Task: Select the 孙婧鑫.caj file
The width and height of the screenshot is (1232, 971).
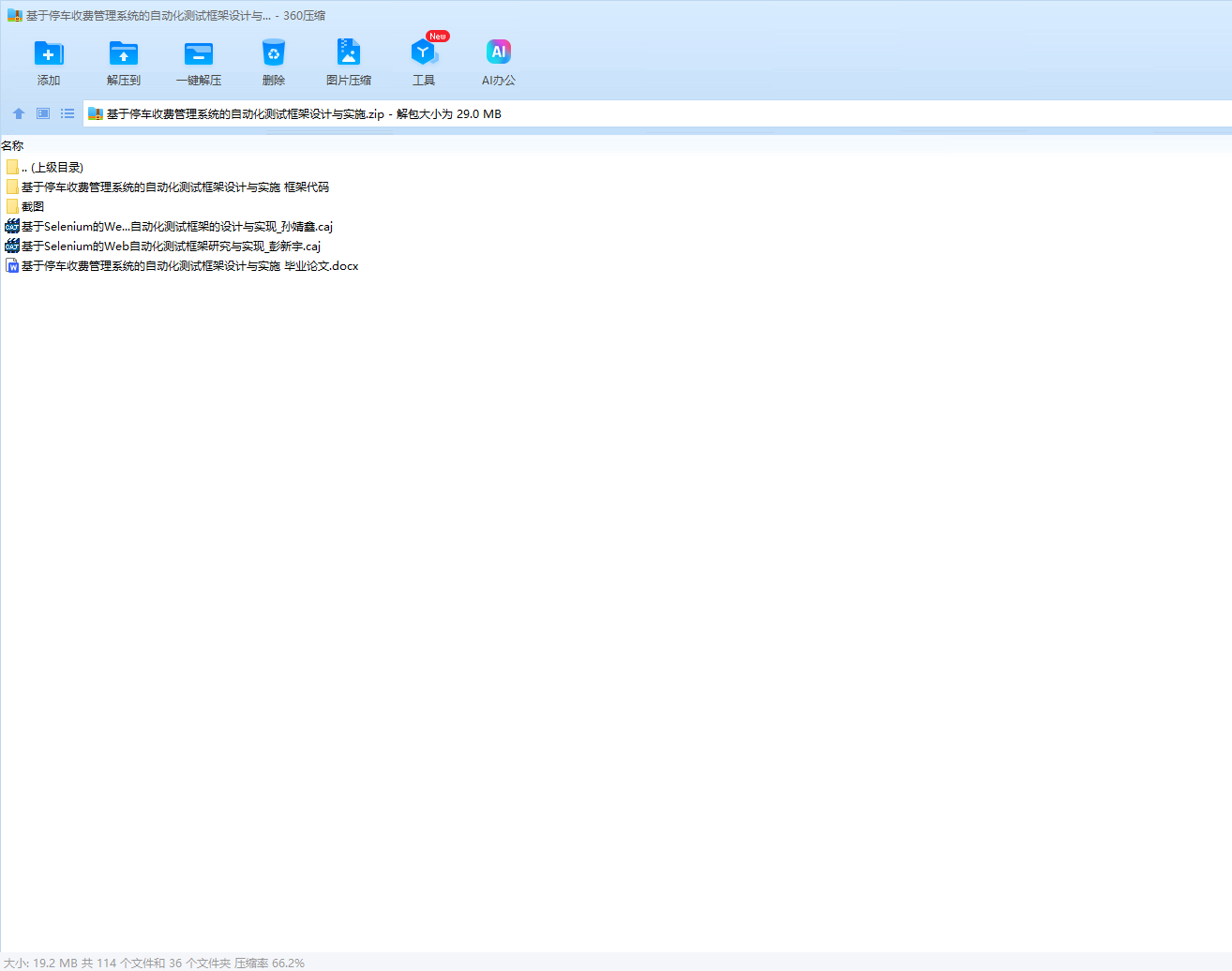Action: (x=176, y=226)
